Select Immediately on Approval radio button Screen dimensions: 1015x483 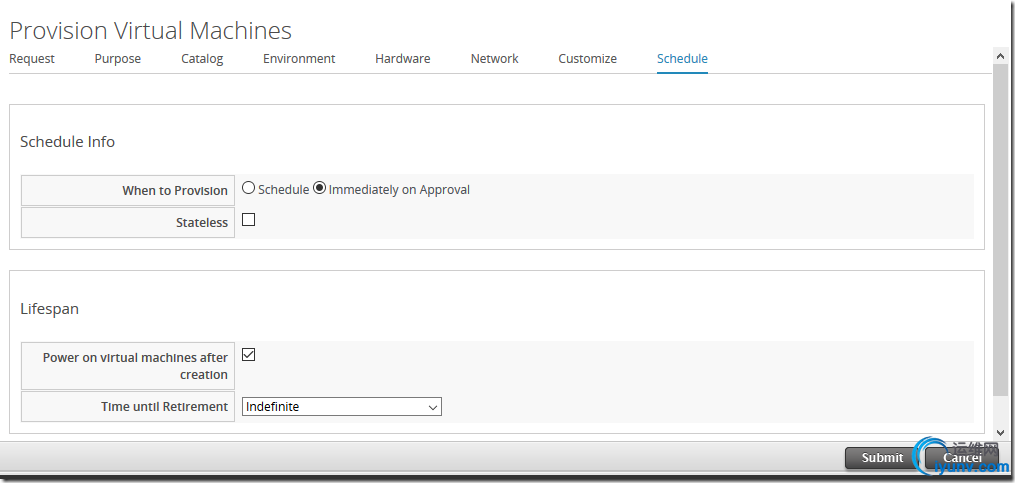[x=319, y=188]
